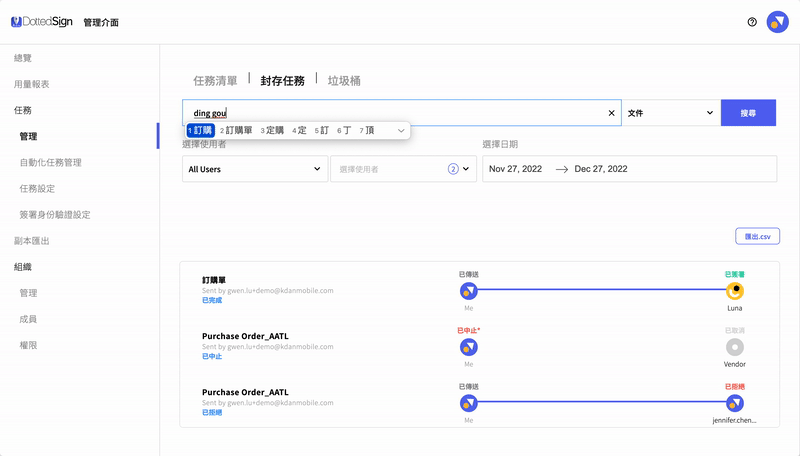The width and height of the screenshot is (800, 456).
Task: Choose IME candidate 7 頂
Action: tap(367, 131)
